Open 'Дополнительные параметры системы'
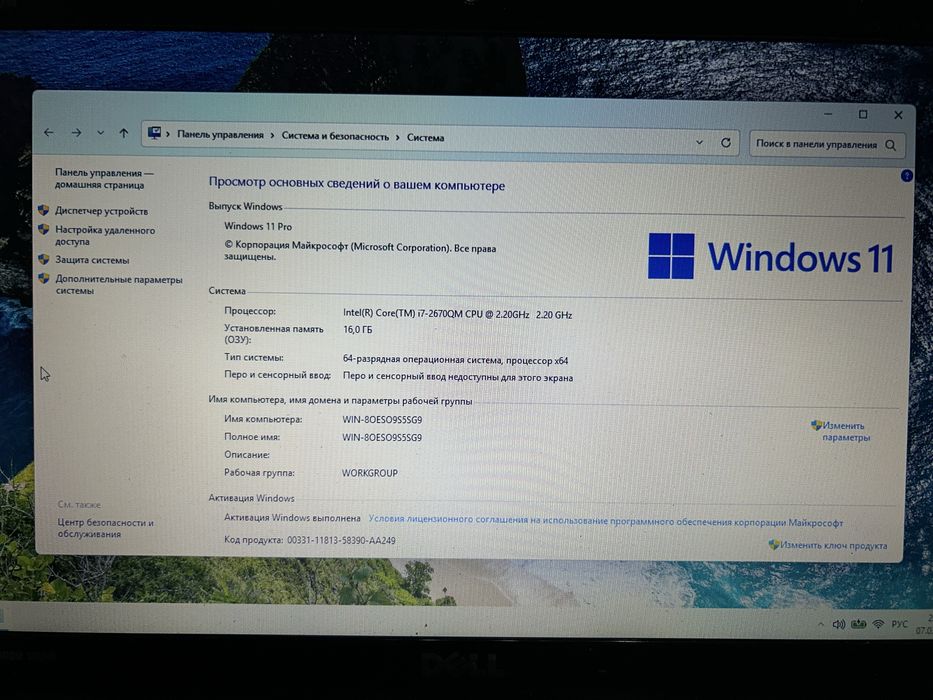Screen dimensions: 933x700 pos(118,285)
